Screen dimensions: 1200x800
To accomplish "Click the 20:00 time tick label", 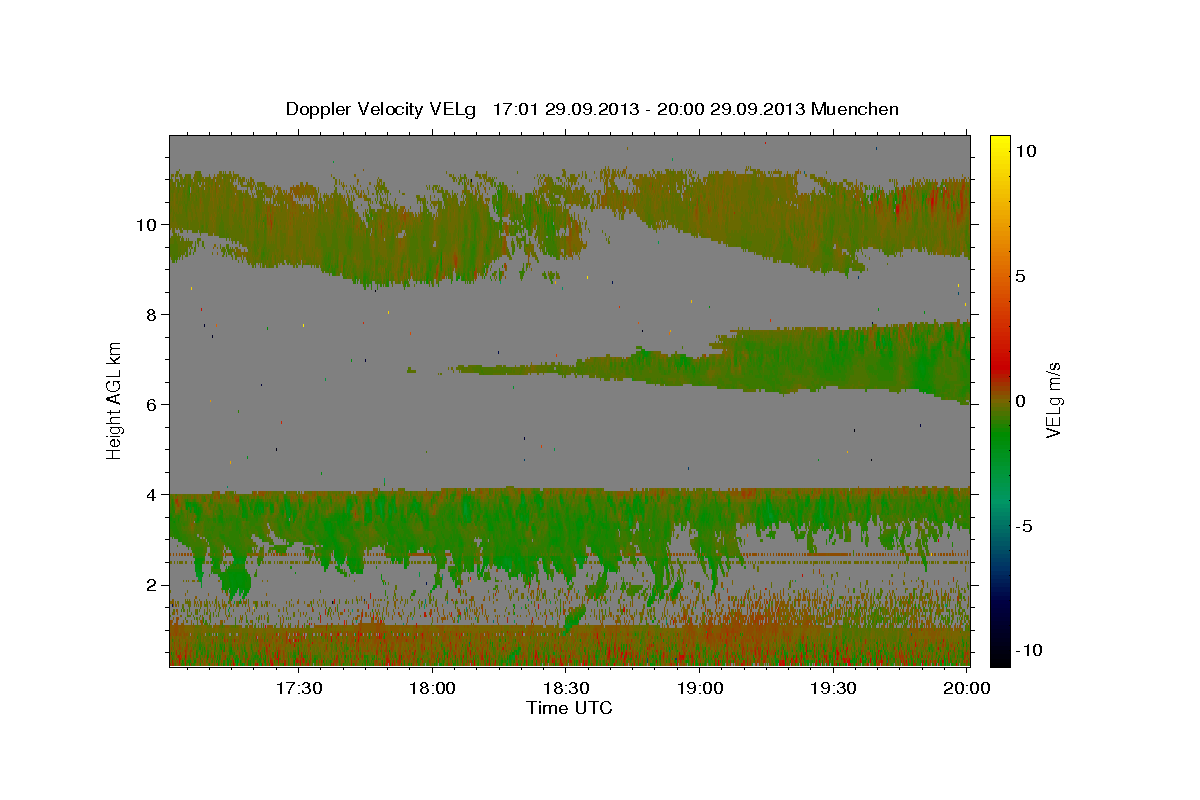I will (x=966, y=688).
